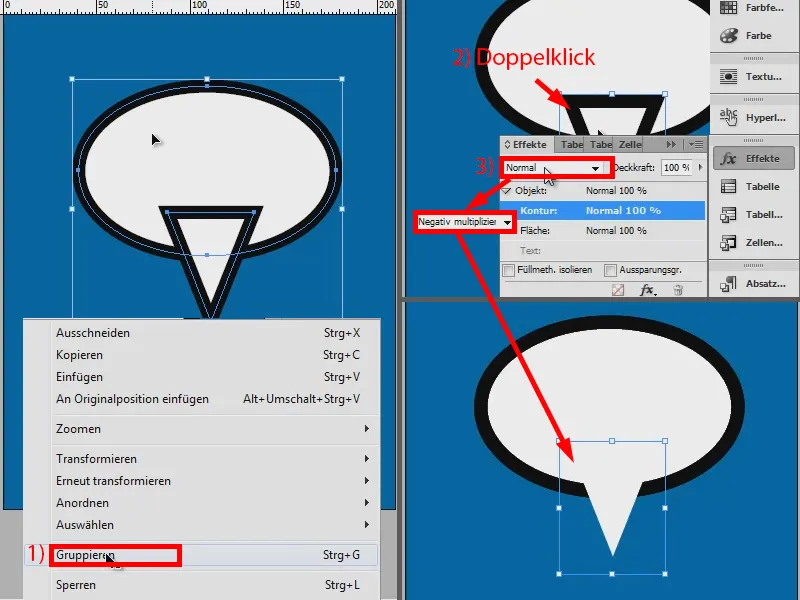Screen dimensions: 800x600
Task: Open the Tabelle panel
Action: (760, 185)
